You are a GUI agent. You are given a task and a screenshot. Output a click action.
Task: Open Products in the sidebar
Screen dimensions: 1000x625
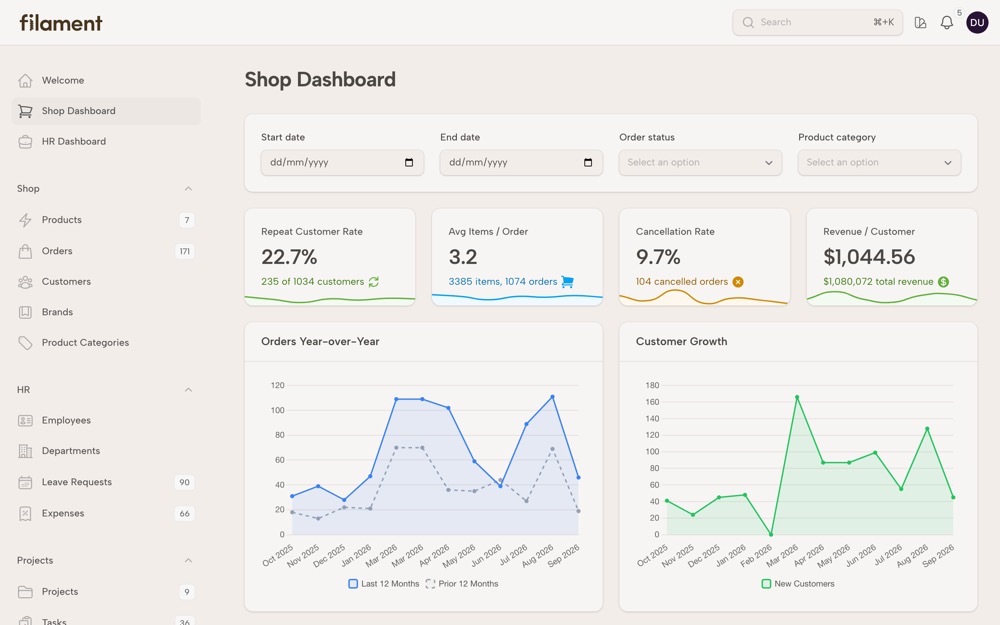(62, 220)
